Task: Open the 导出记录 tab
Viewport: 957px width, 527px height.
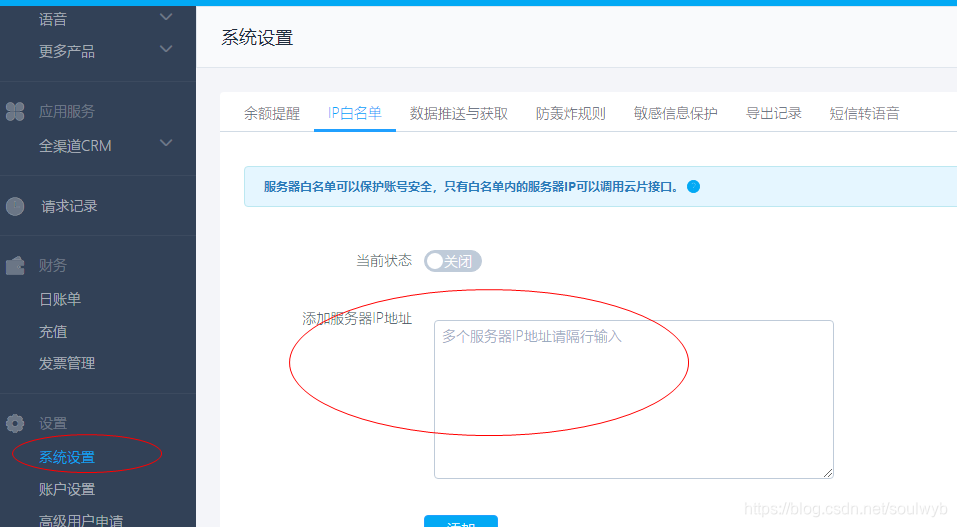Action: click(773, 114)
